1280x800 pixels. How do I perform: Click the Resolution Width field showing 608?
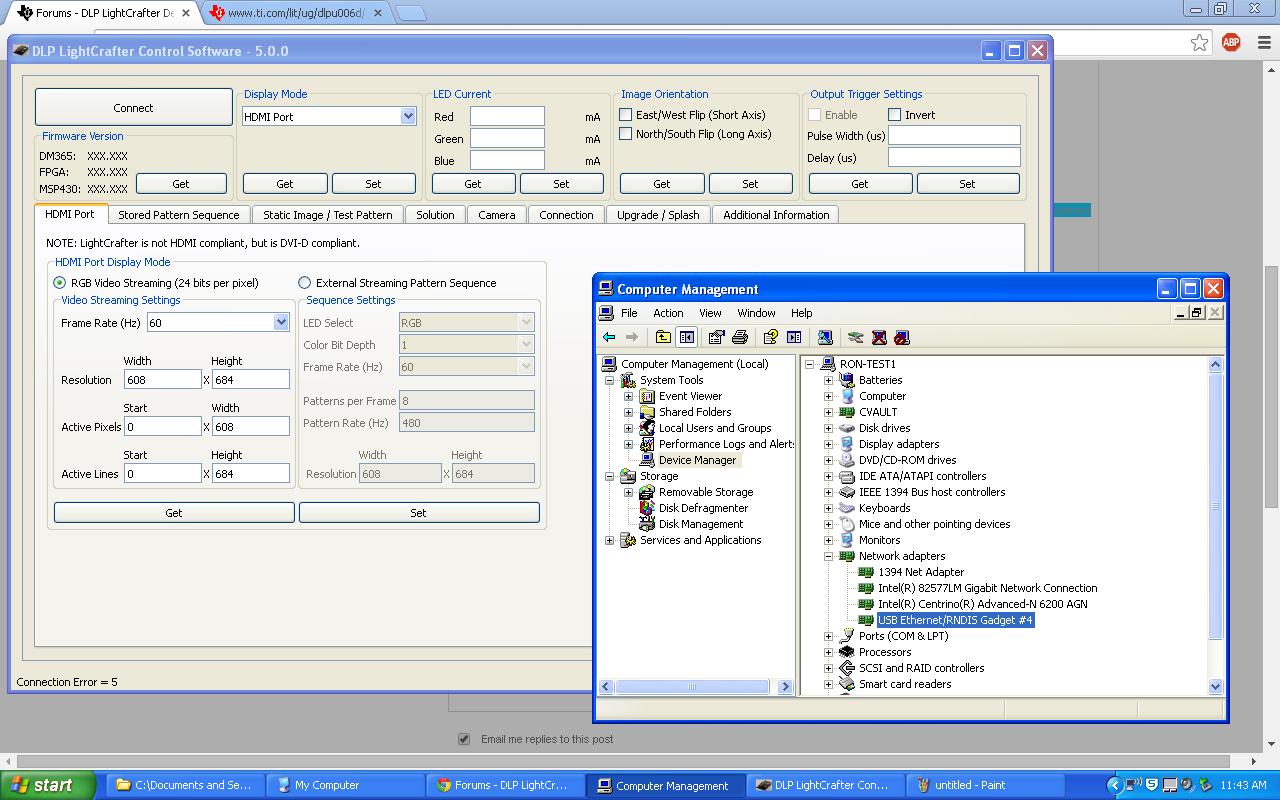pyautogui.click(x=163, y=380)
